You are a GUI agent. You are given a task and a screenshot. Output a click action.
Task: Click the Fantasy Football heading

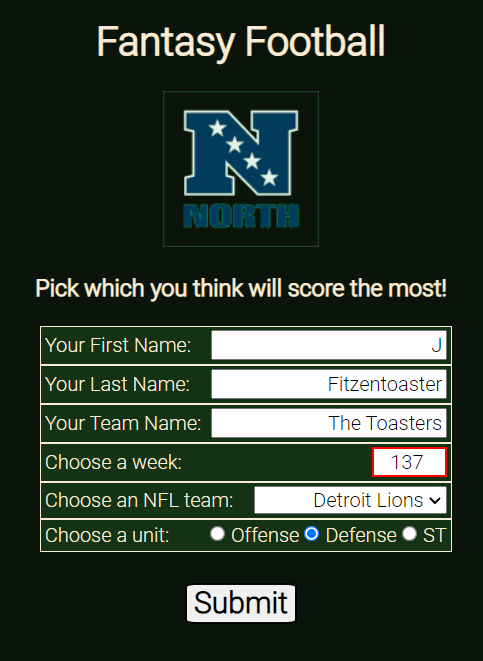coord(241,42)
